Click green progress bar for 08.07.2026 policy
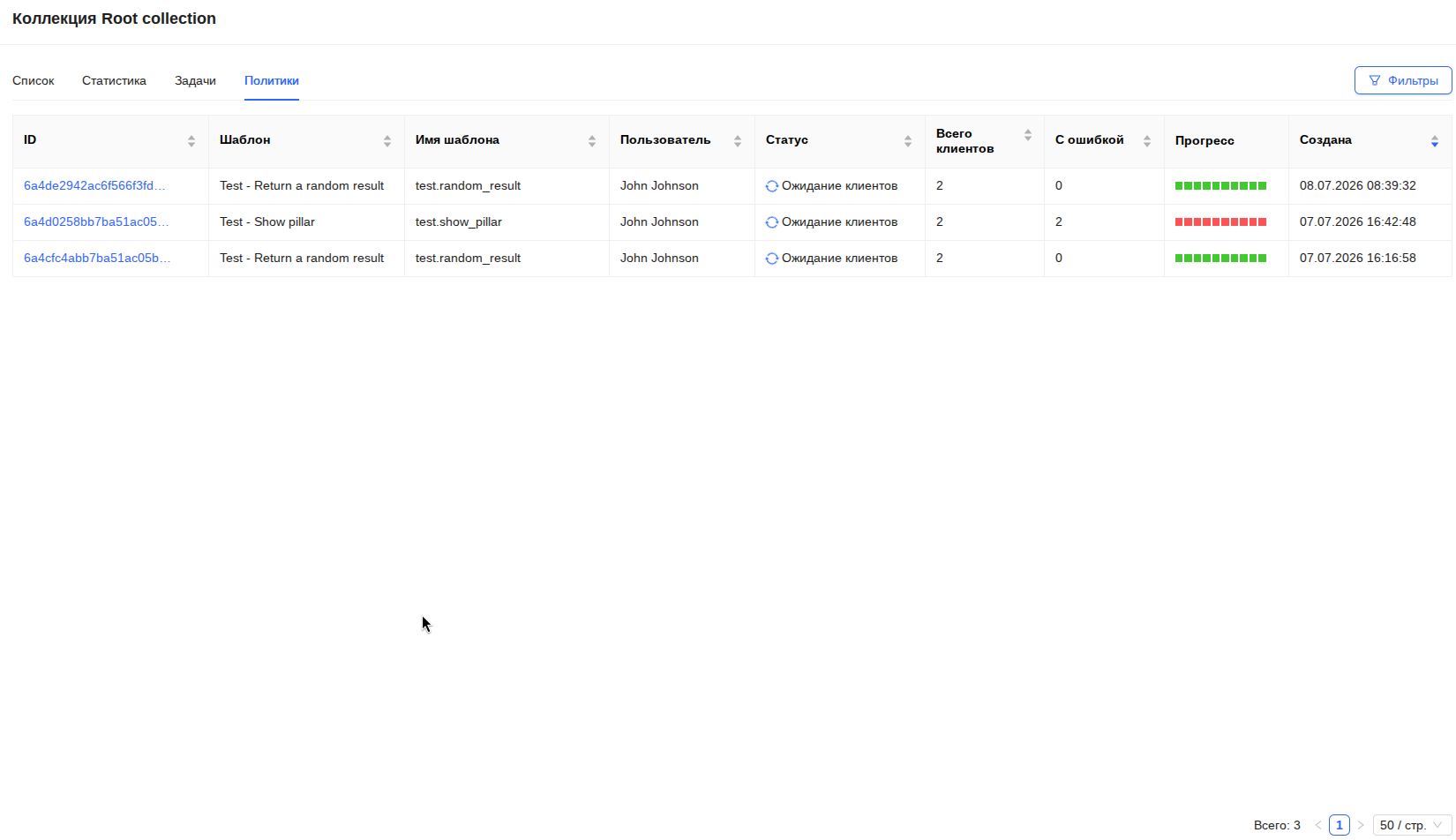 click(1220, 186)
